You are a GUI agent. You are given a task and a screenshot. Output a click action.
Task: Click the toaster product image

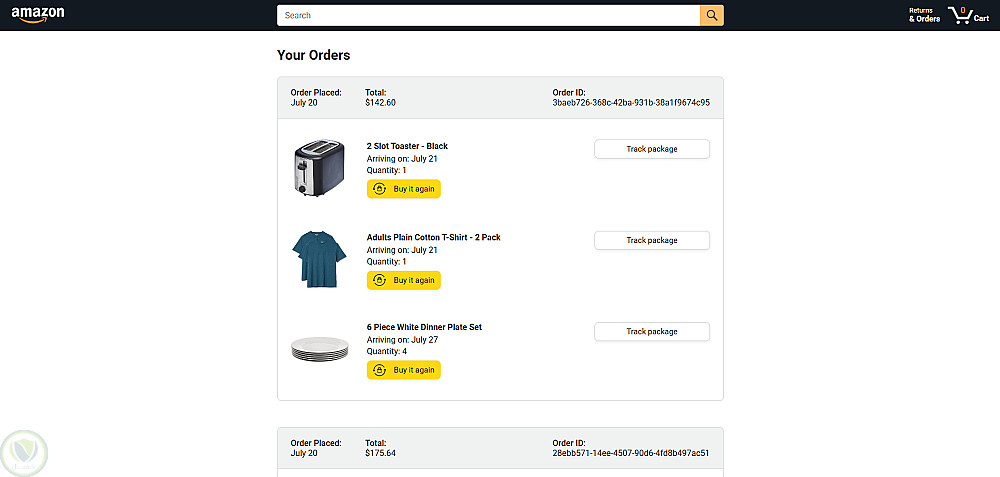319,167
